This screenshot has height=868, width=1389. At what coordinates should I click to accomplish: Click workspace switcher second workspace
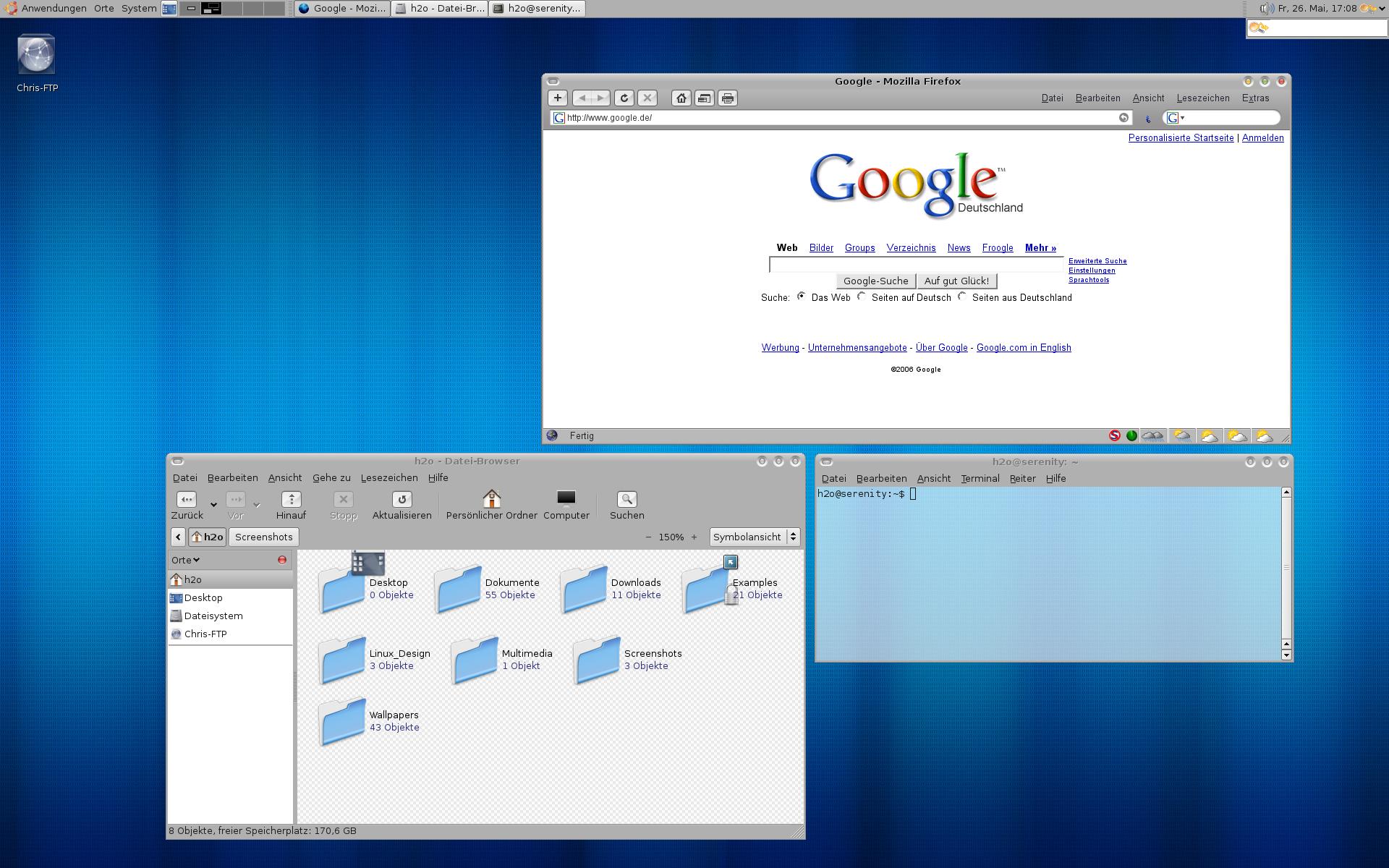point(211,9)
